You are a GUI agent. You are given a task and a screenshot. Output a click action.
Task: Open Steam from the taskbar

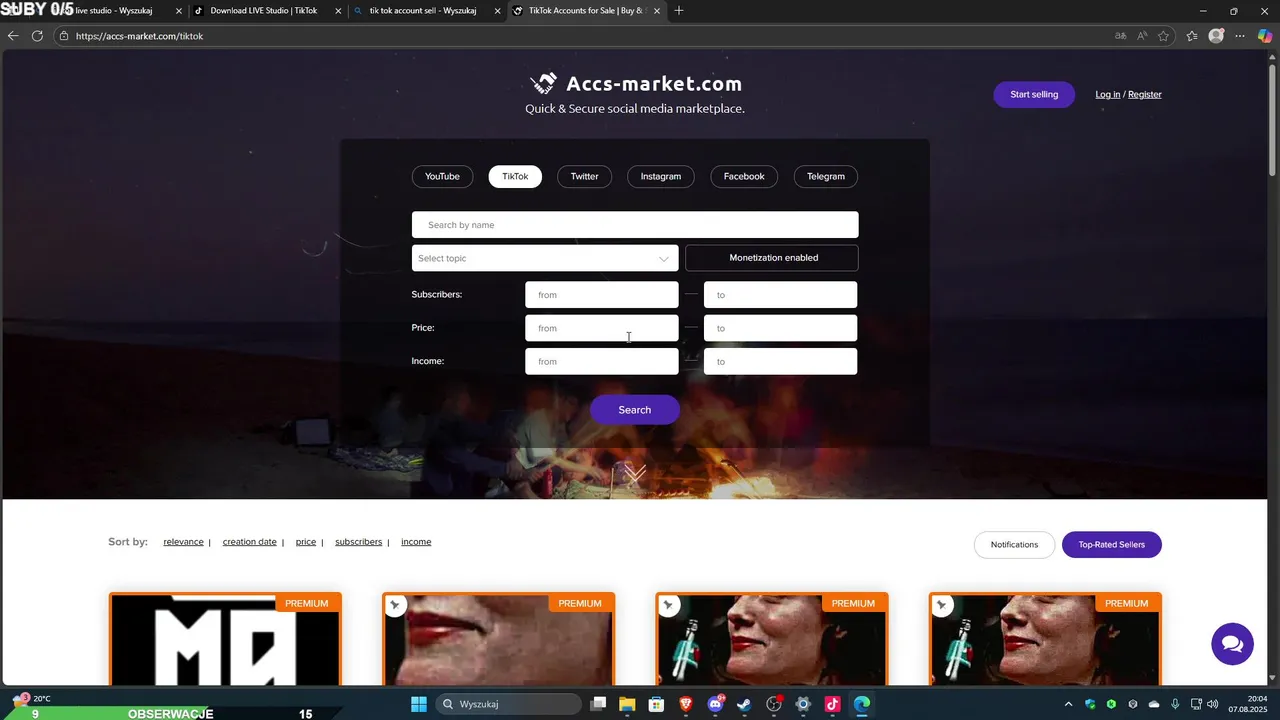tap(744, 704)
